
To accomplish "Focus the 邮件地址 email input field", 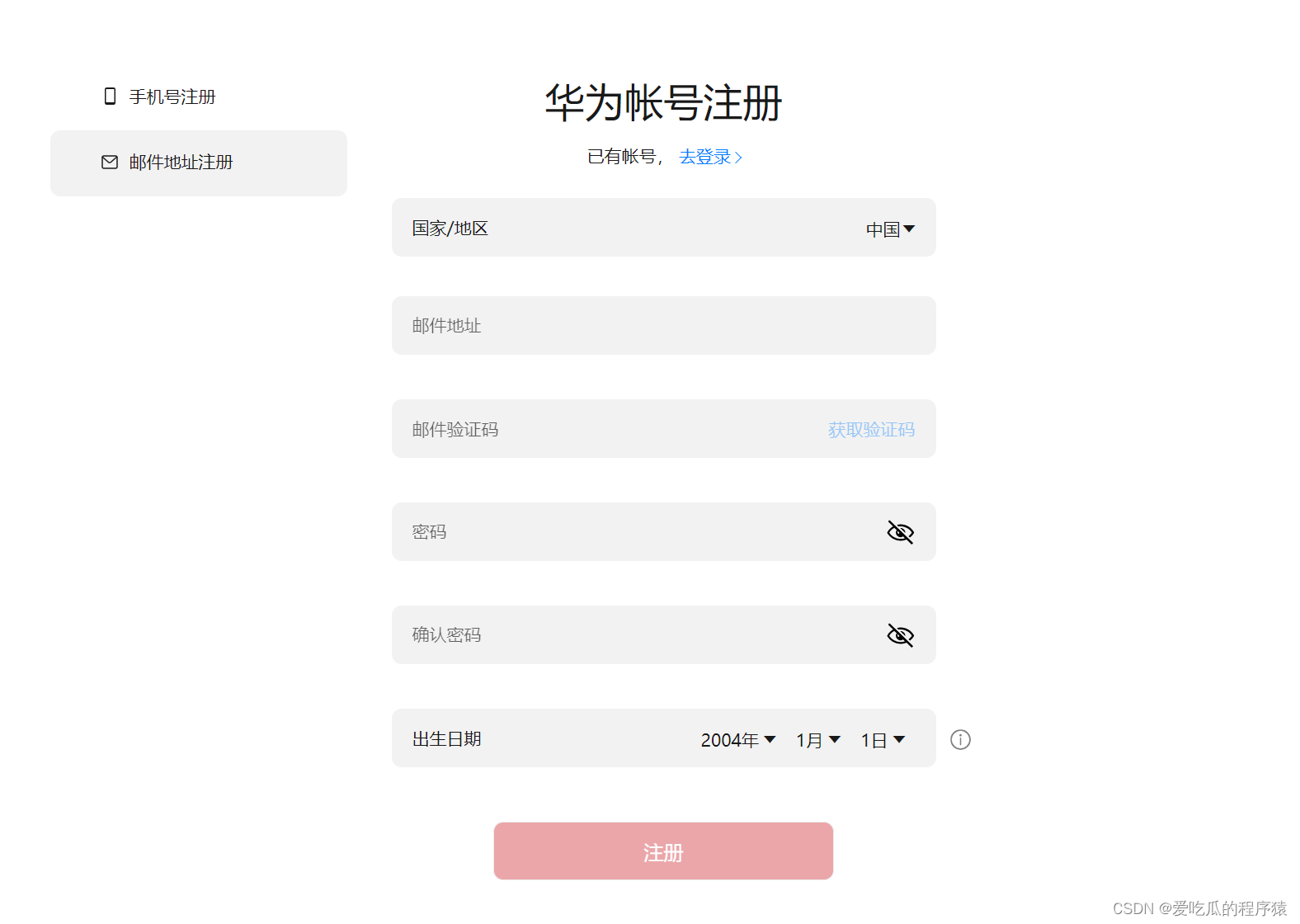I will coord(664,326).
